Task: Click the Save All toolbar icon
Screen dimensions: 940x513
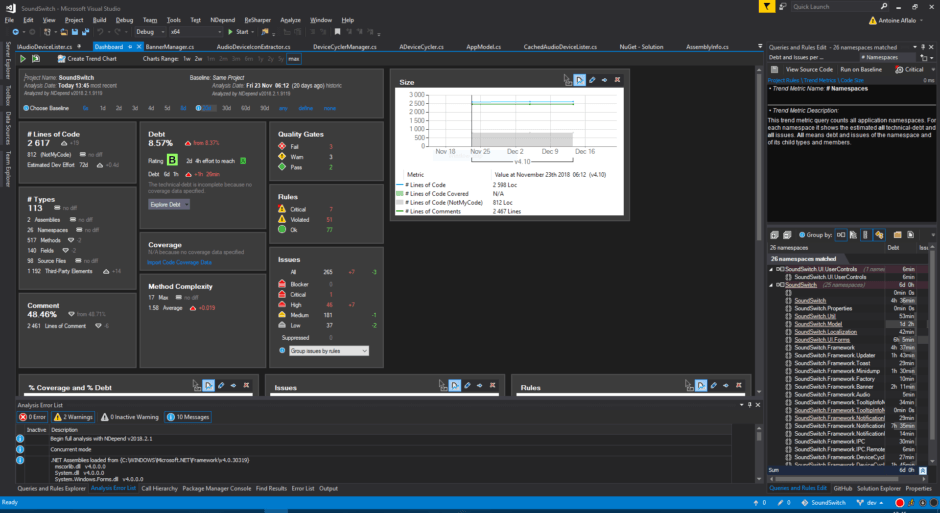Action: [85, 32]
